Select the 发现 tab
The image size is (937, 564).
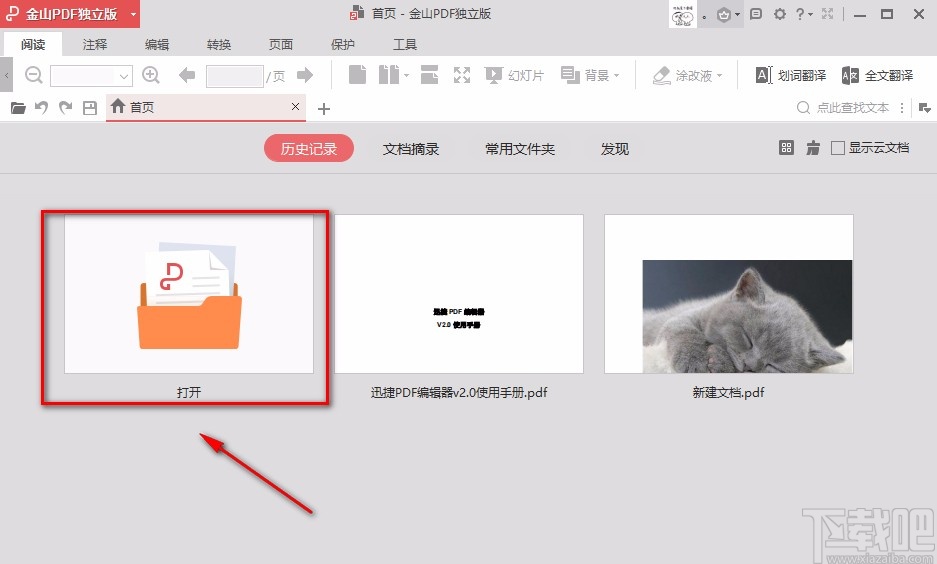(x=615, y=148)
